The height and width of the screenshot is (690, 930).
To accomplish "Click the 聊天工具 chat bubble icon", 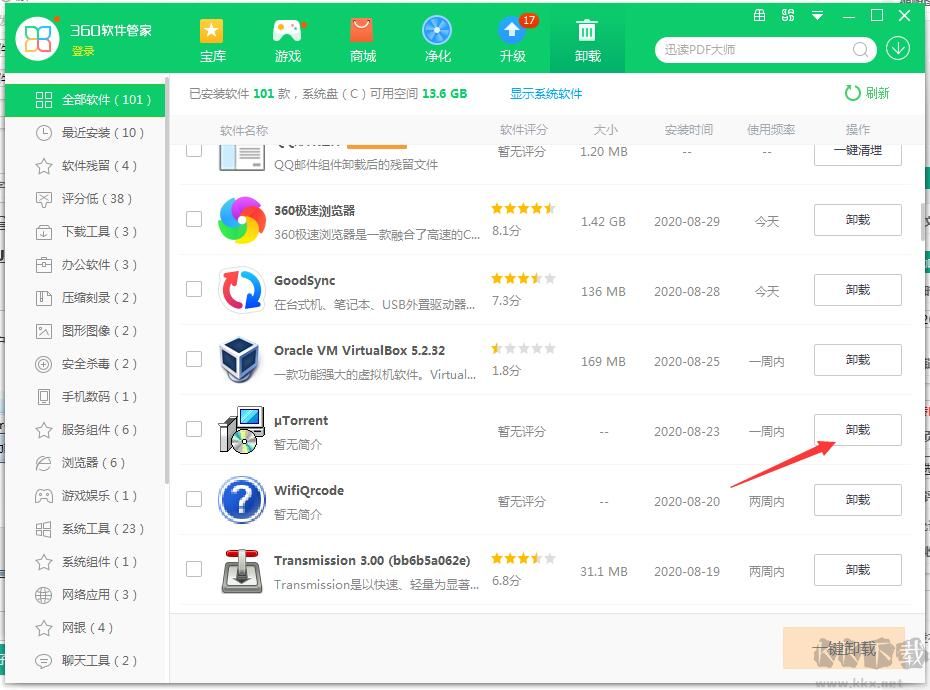I will coord(43,660).
